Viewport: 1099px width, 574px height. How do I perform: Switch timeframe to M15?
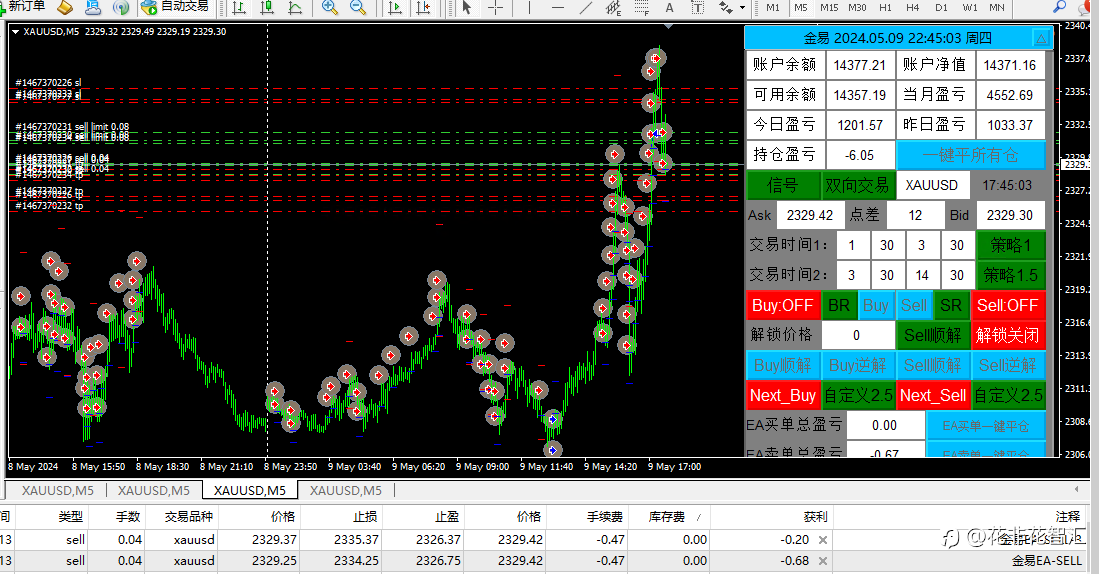829,8
